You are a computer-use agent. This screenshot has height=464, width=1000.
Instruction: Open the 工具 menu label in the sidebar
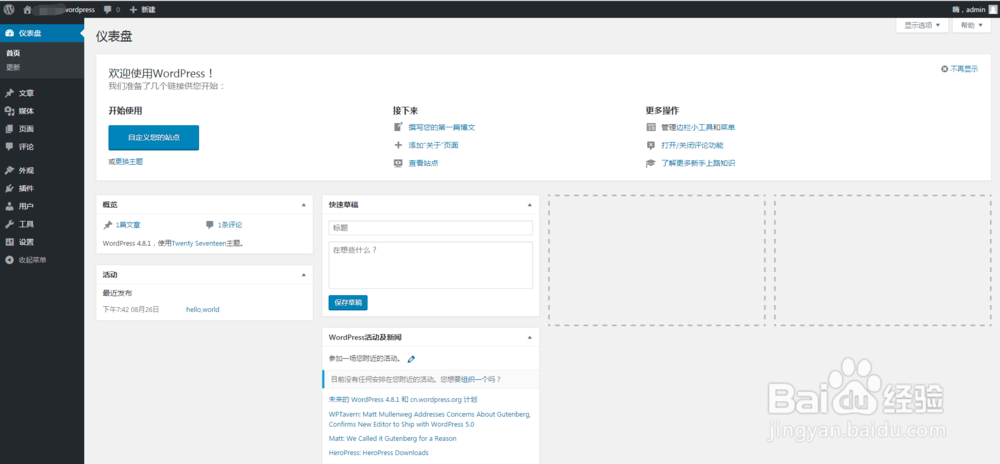(x=26, y=224)
